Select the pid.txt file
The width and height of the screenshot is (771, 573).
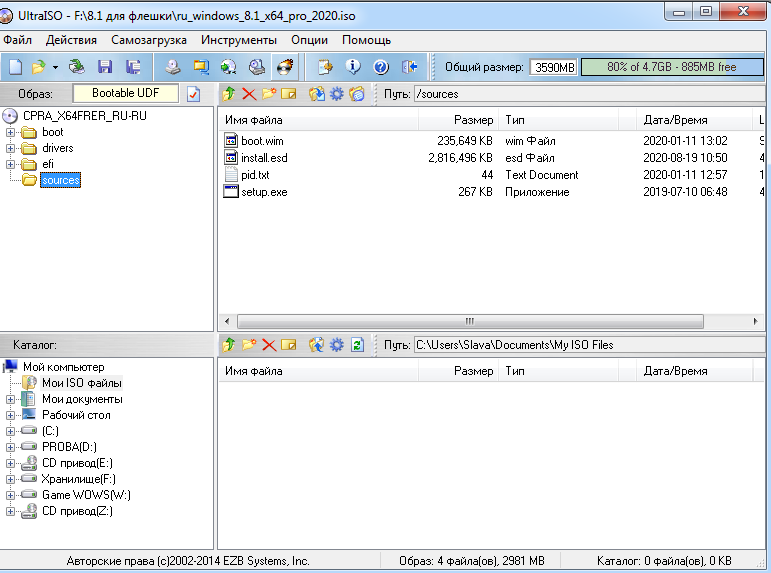[x=255, y=175]
